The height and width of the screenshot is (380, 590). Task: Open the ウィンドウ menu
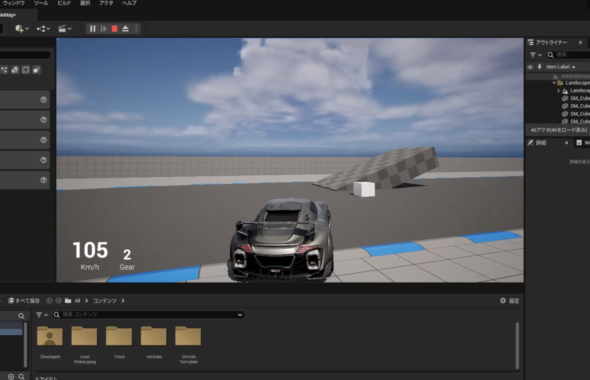[14, 3]
